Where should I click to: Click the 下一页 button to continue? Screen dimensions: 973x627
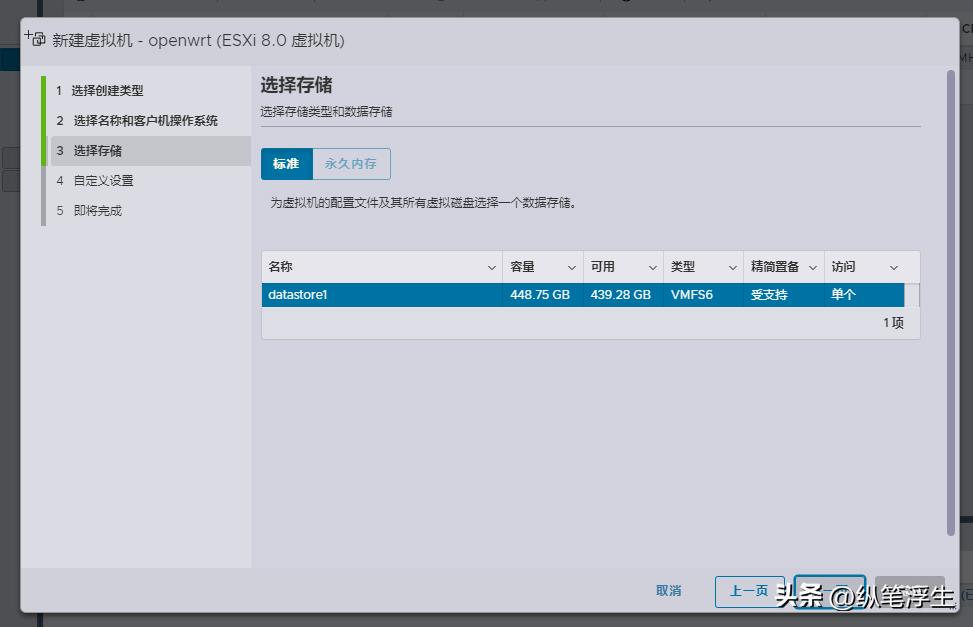click(831, 591)
